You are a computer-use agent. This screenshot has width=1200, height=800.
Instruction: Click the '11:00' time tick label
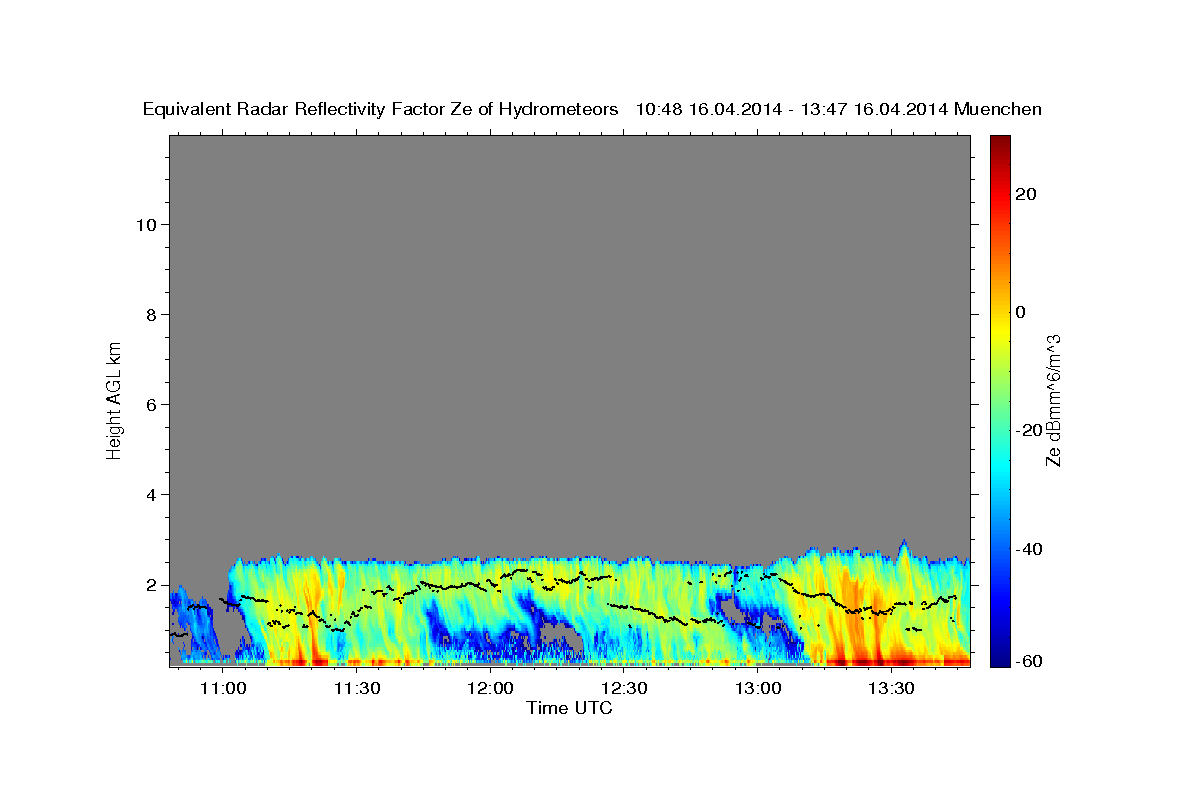click(x=223, y=689)
